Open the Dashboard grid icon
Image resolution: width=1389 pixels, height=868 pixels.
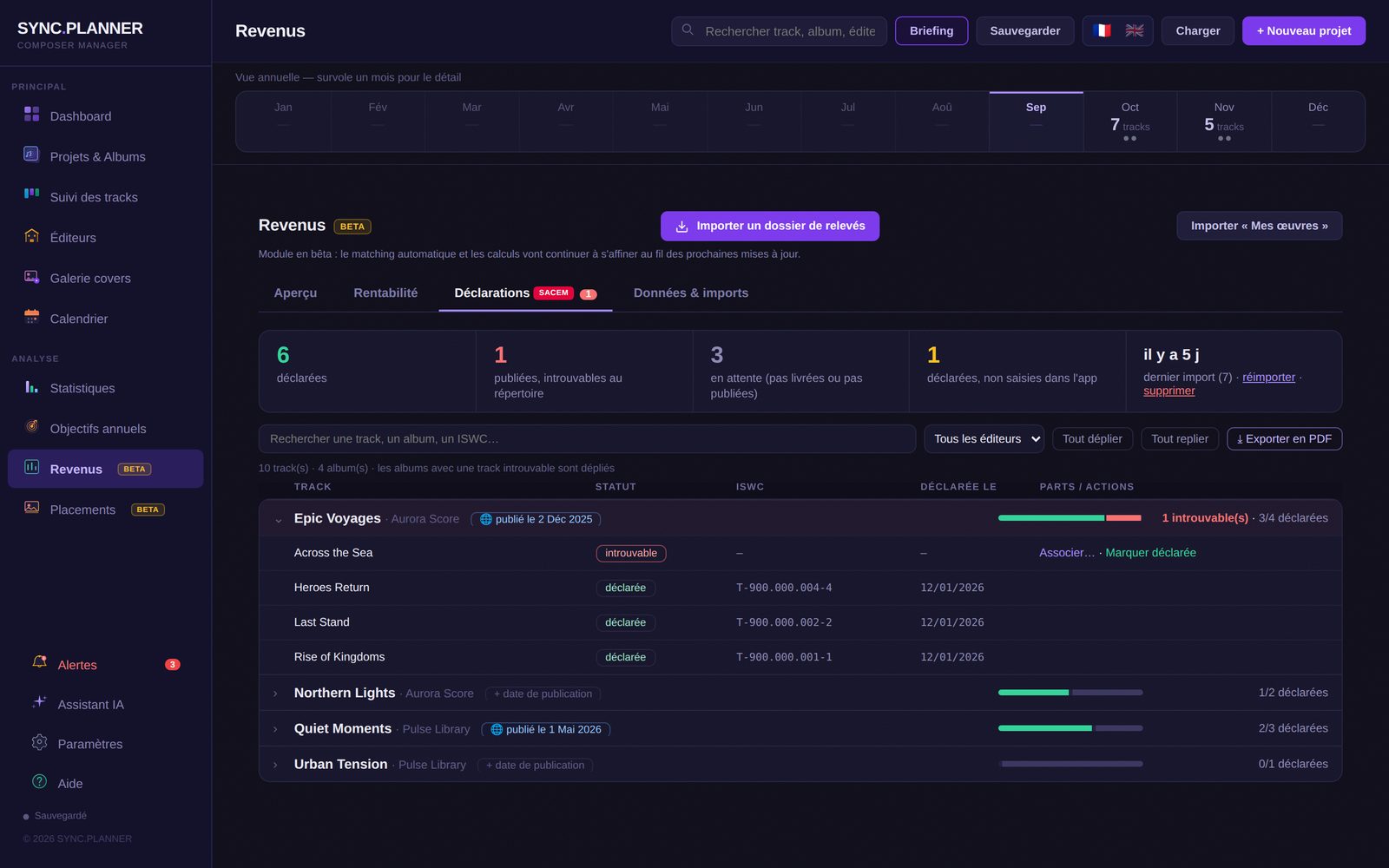32,114
